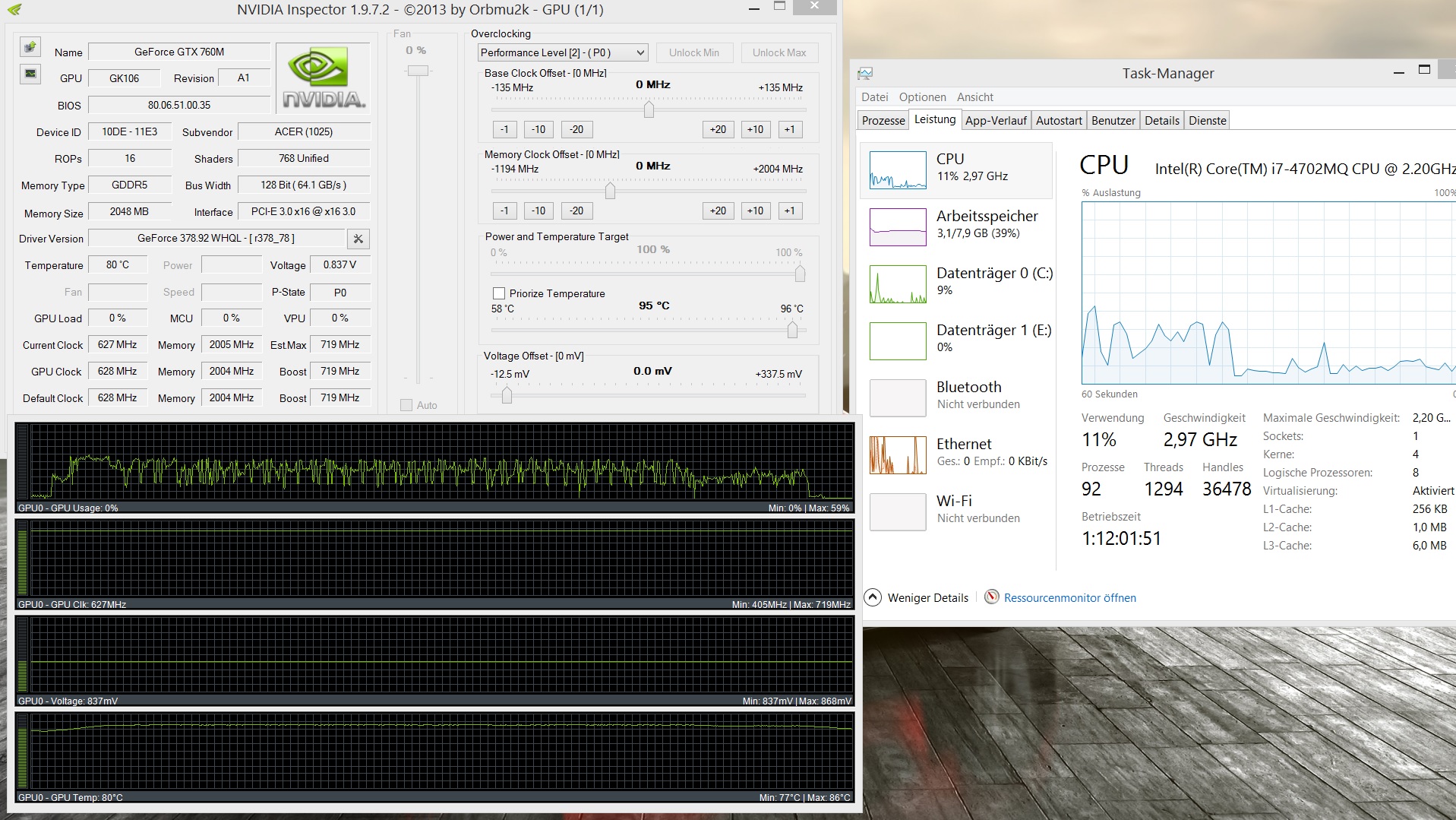Click the Unlock Min button

click(x=694, y=52)
